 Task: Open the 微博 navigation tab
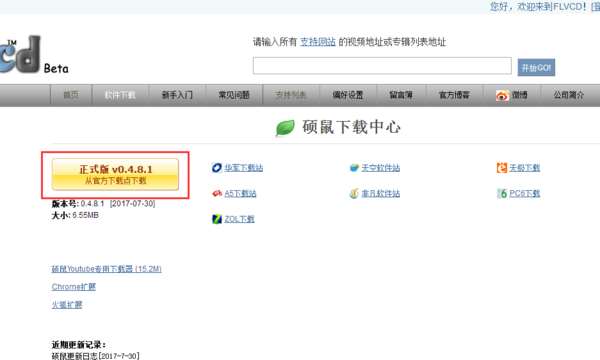click(512, 95)
